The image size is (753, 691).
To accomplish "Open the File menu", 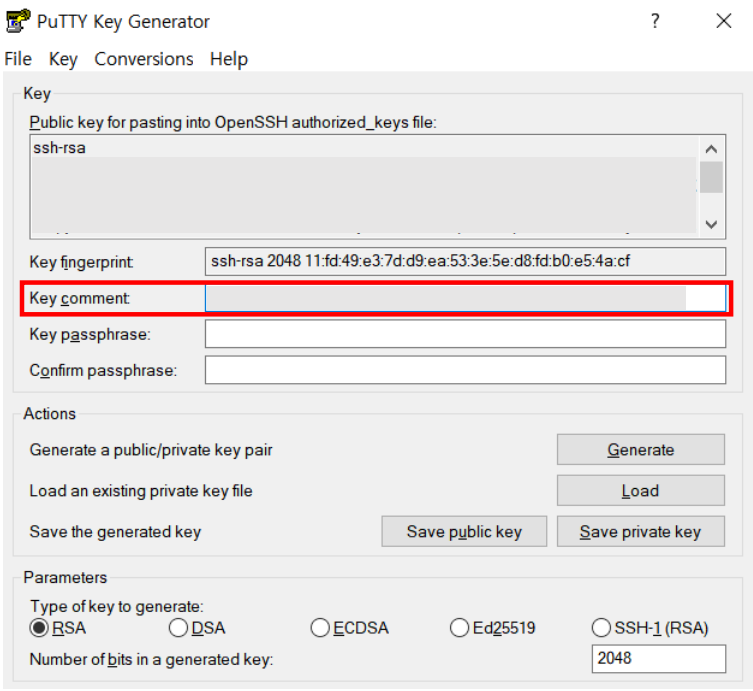I will point(18,59).
